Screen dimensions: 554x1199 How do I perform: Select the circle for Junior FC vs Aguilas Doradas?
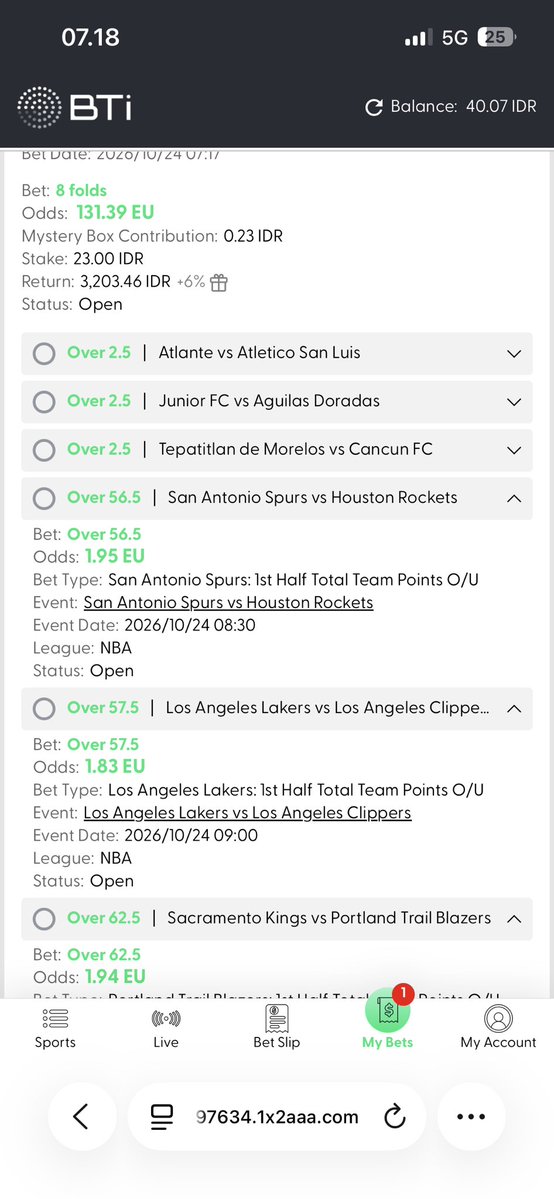click(44, 401)
